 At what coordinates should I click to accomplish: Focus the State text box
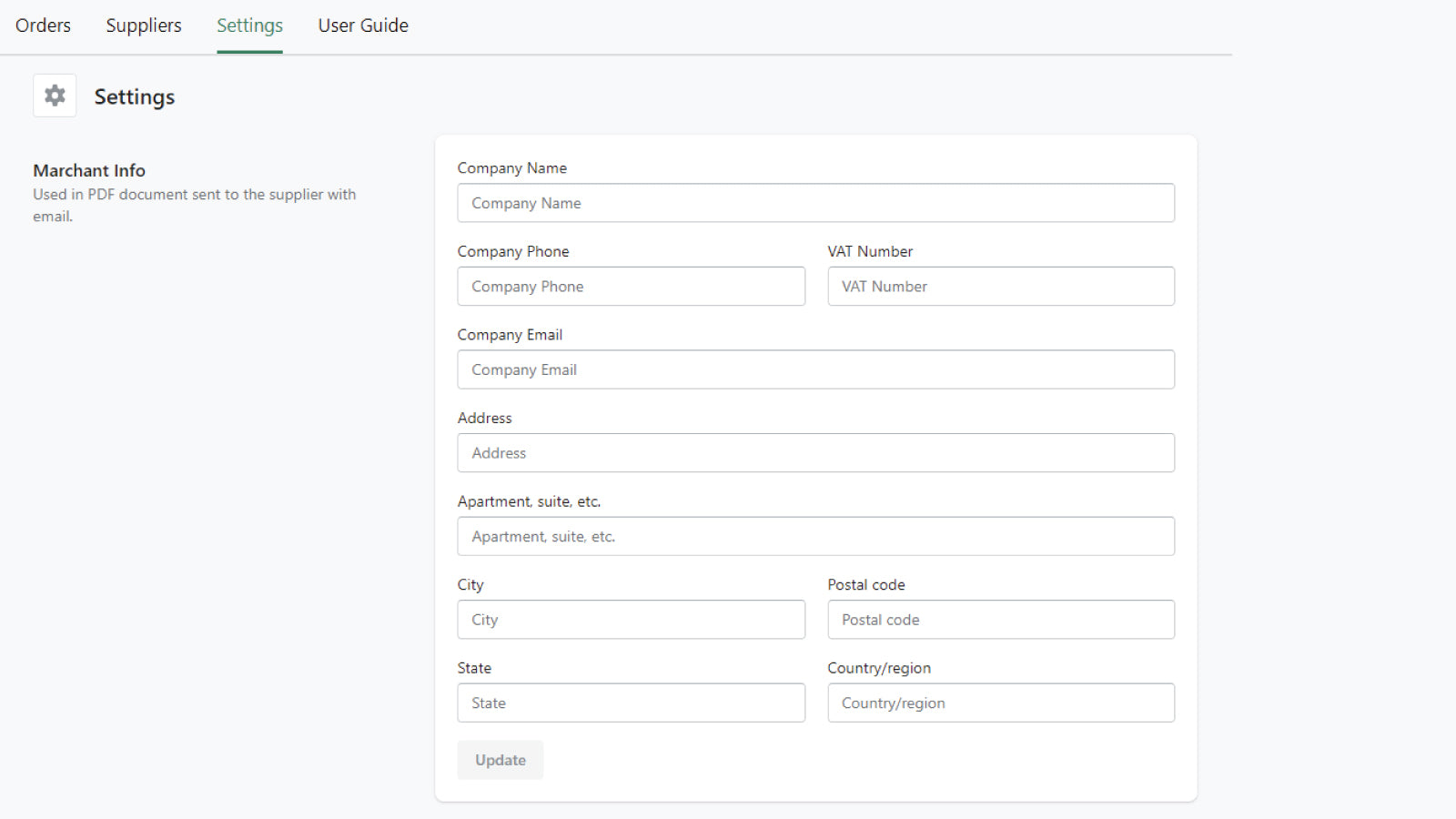(x=631, y=703)
